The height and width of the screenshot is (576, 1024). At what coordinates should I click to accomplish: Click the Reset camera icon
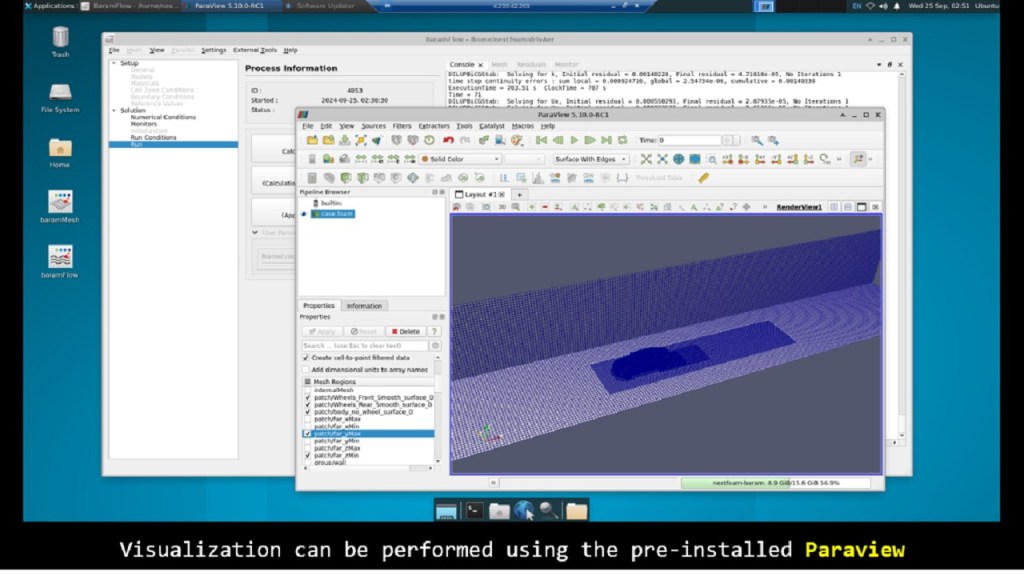coord(645,159)
